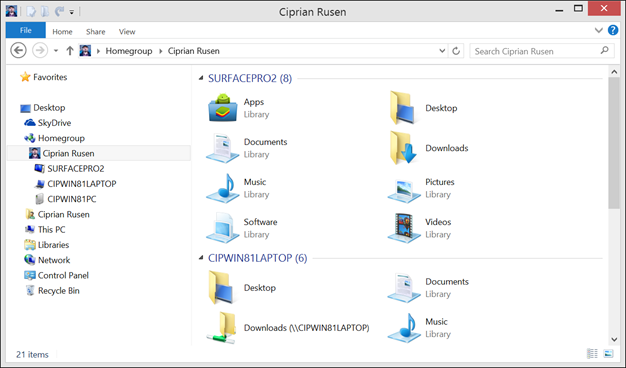The image size is (626, 368).
Task: Click the Forward navigation arrow
Action: [40, 51]
